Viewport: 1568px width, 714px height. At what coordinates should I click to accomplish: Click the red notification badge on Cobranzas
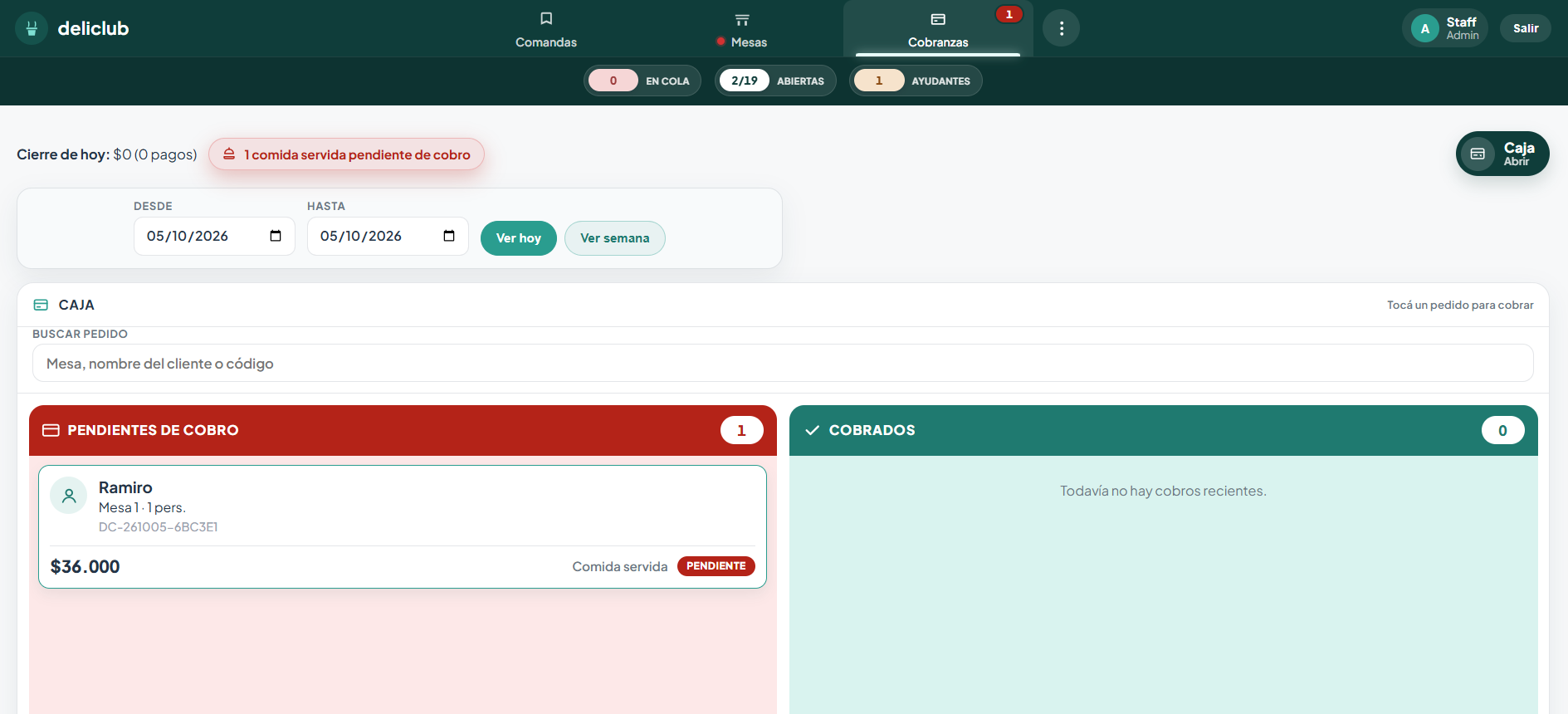(x=1009, y=14)
